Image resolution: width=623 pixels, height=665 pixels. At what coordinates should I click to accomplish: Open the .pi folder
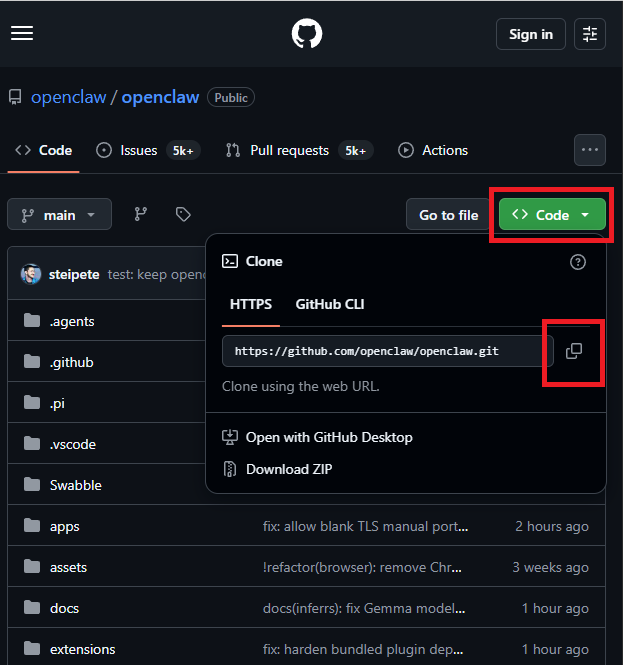(57, 403)
